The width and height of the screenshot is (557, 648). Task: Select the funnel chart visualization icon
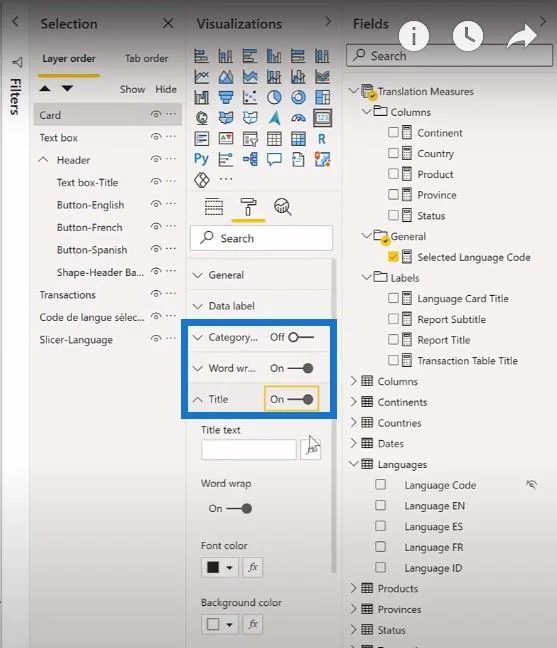pyautogui.click(x=226, y=98)
